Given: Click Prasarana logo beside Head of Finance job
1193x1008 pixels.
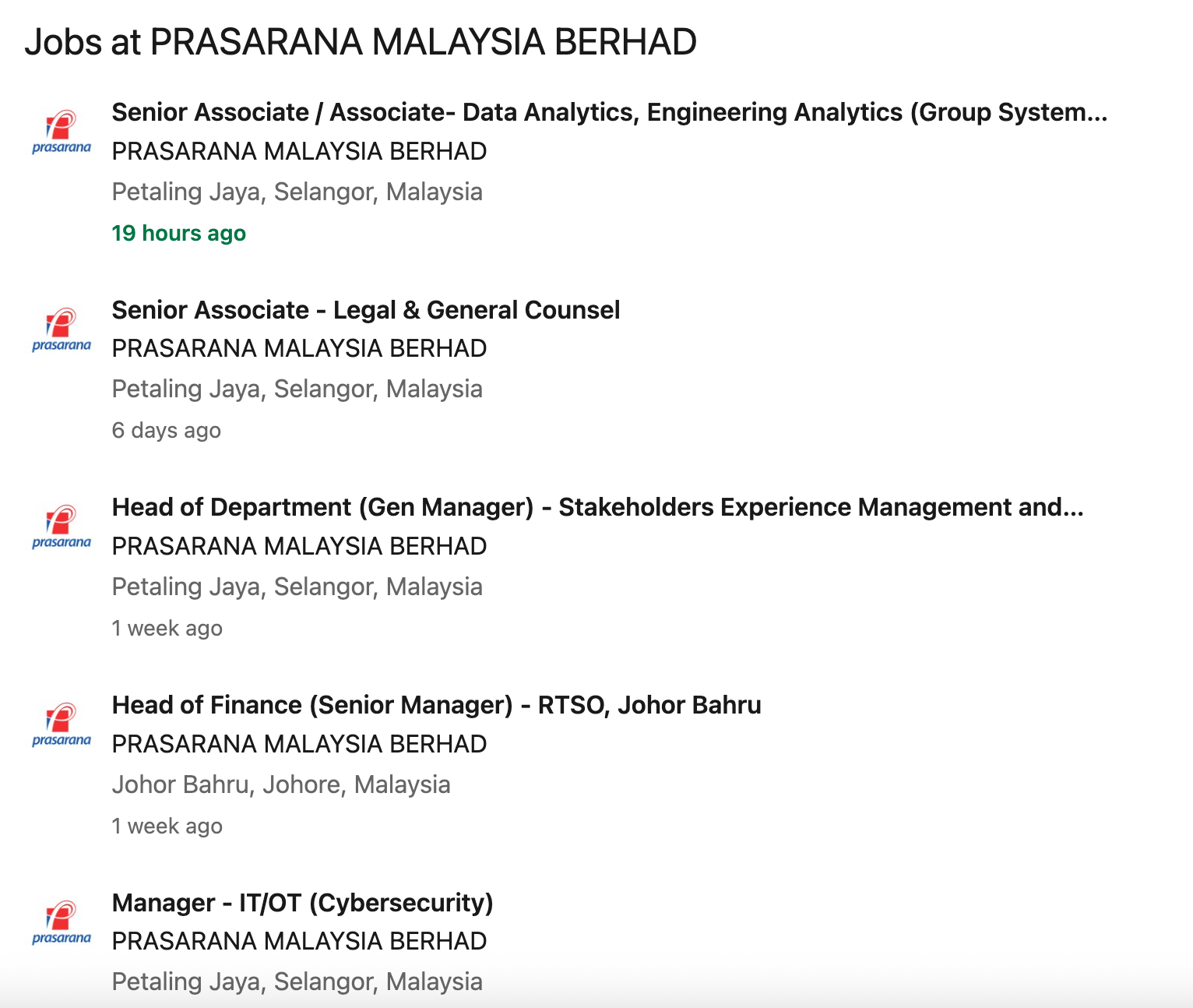Looking at the screenshot, I should pos(62,725).
